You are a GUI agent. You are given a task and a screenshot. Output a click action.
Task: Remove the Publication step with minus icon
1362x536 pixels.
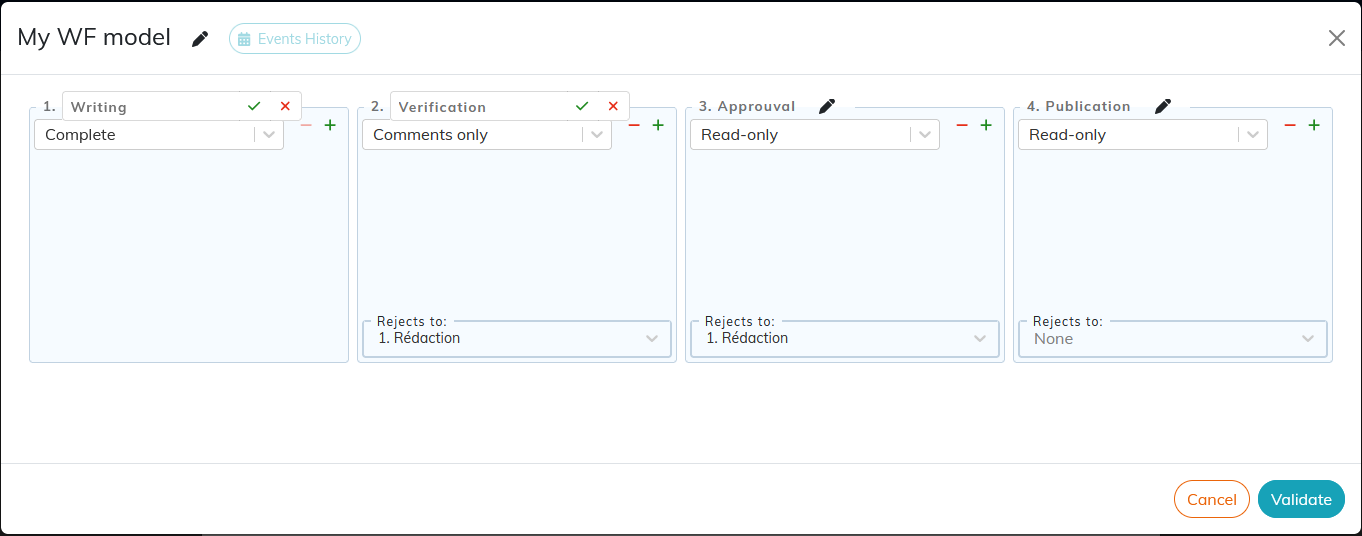point(1290,125)
